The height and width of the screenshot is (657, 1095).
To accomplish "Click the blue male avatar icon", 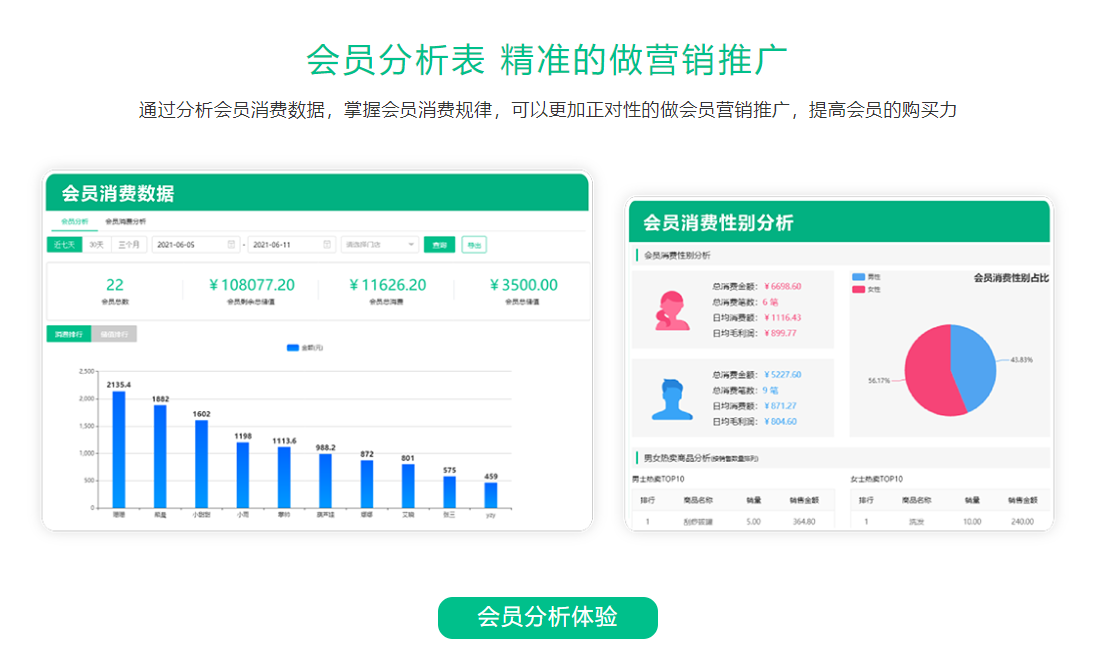I will [x=671, y=399].
